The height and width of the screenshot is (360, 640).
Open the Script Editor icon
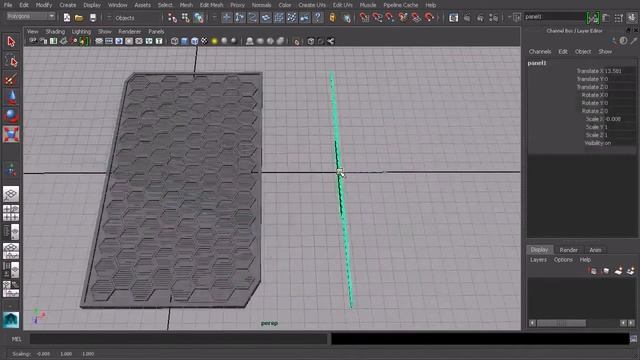633,339
